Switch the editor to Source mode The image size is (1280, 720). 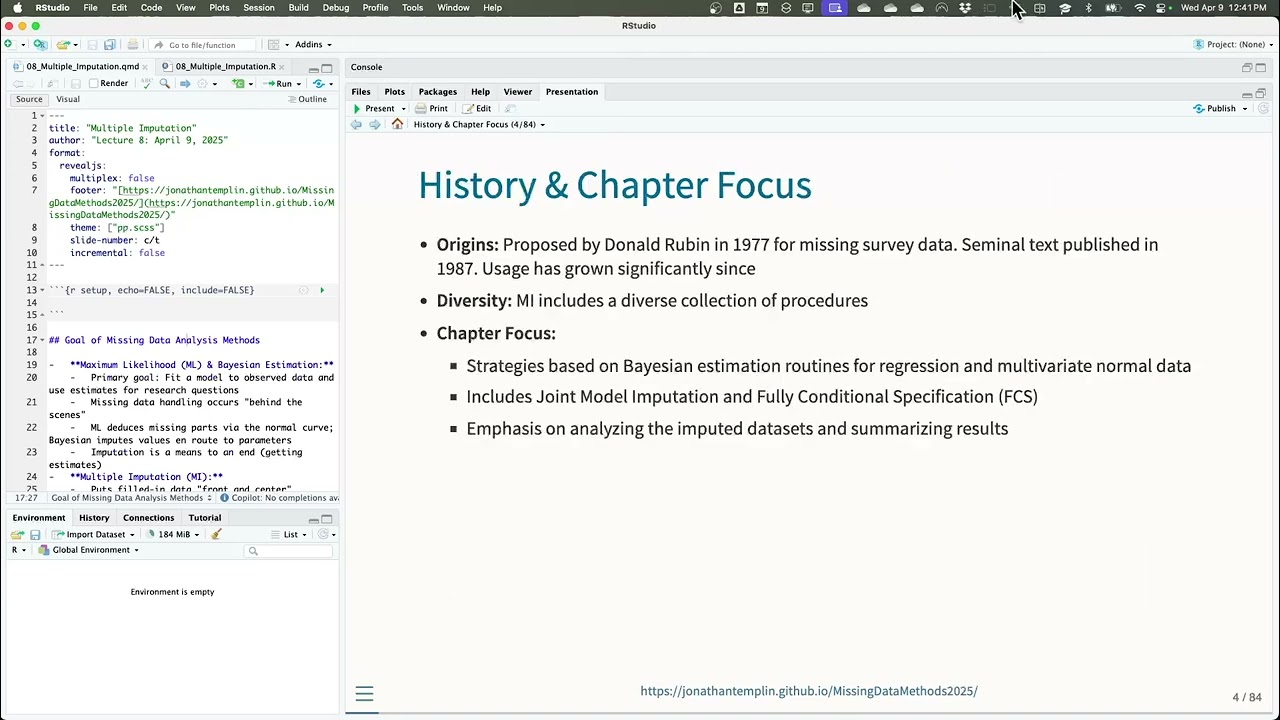click(29, 99)
